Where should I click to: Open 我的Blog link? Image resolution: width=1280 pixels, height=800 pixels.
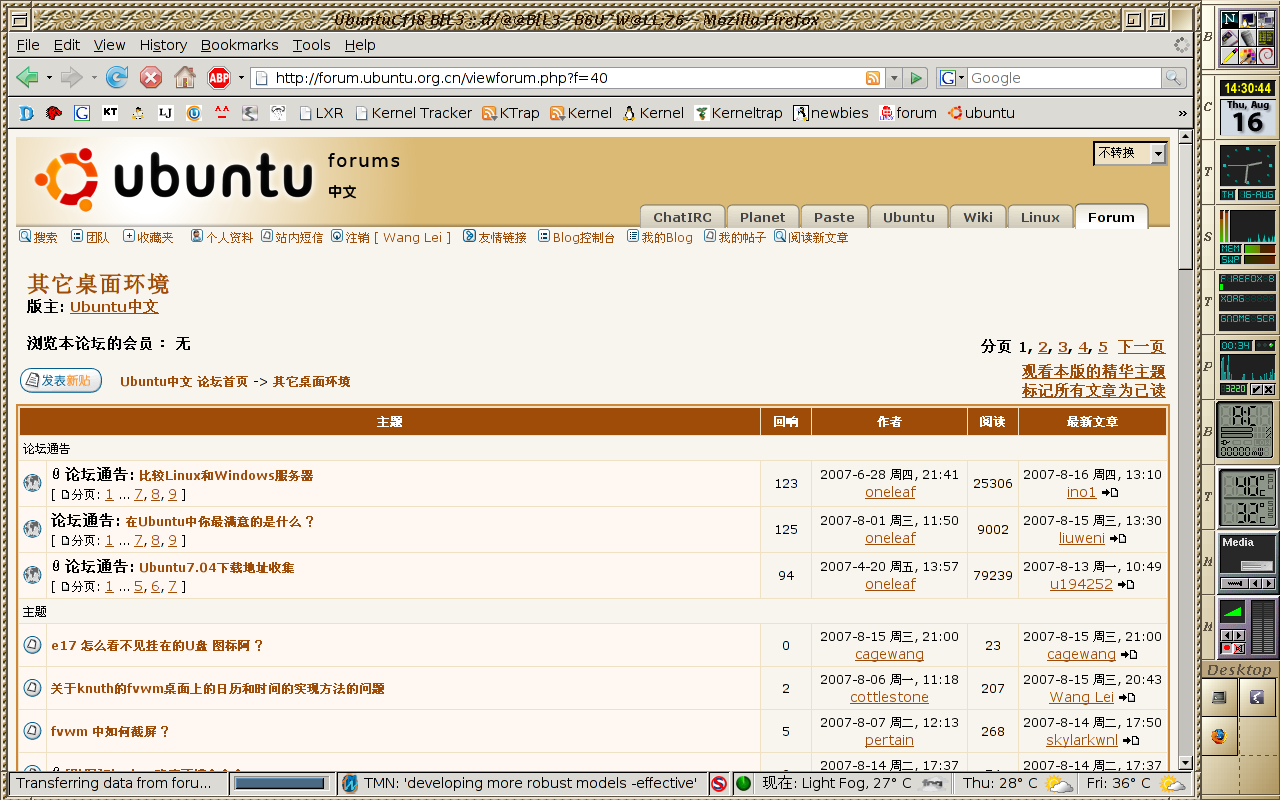point(660,237)
